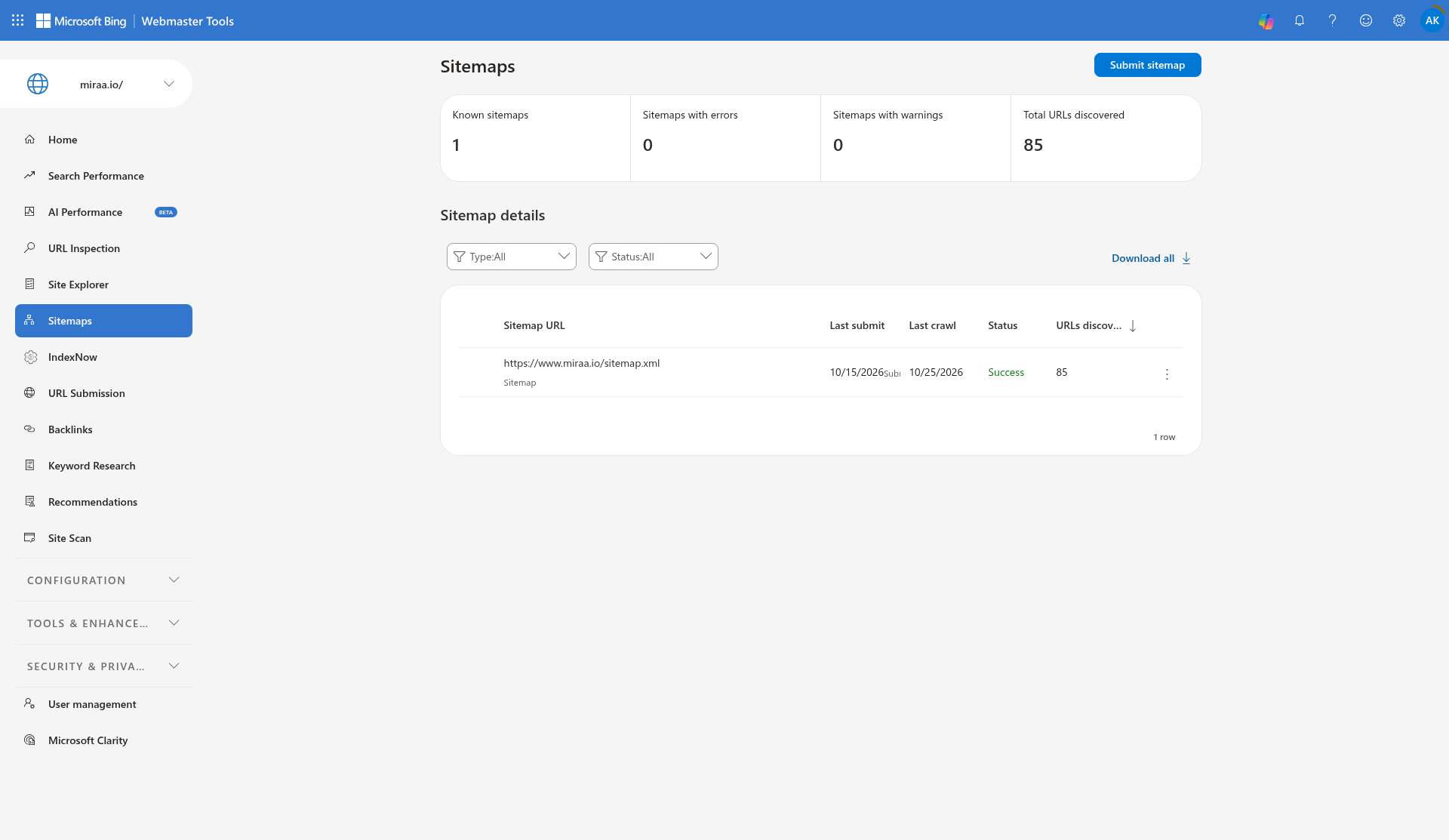Open Keyword Research
This screenshot has height=840, width=1449.
(x=104, y=466)
